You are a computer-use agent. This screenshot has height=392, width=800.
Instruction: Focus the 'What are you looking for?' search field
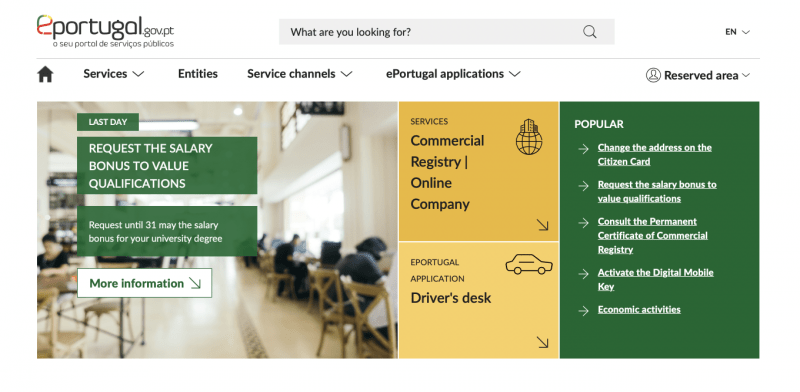click(x=446, y=32)
